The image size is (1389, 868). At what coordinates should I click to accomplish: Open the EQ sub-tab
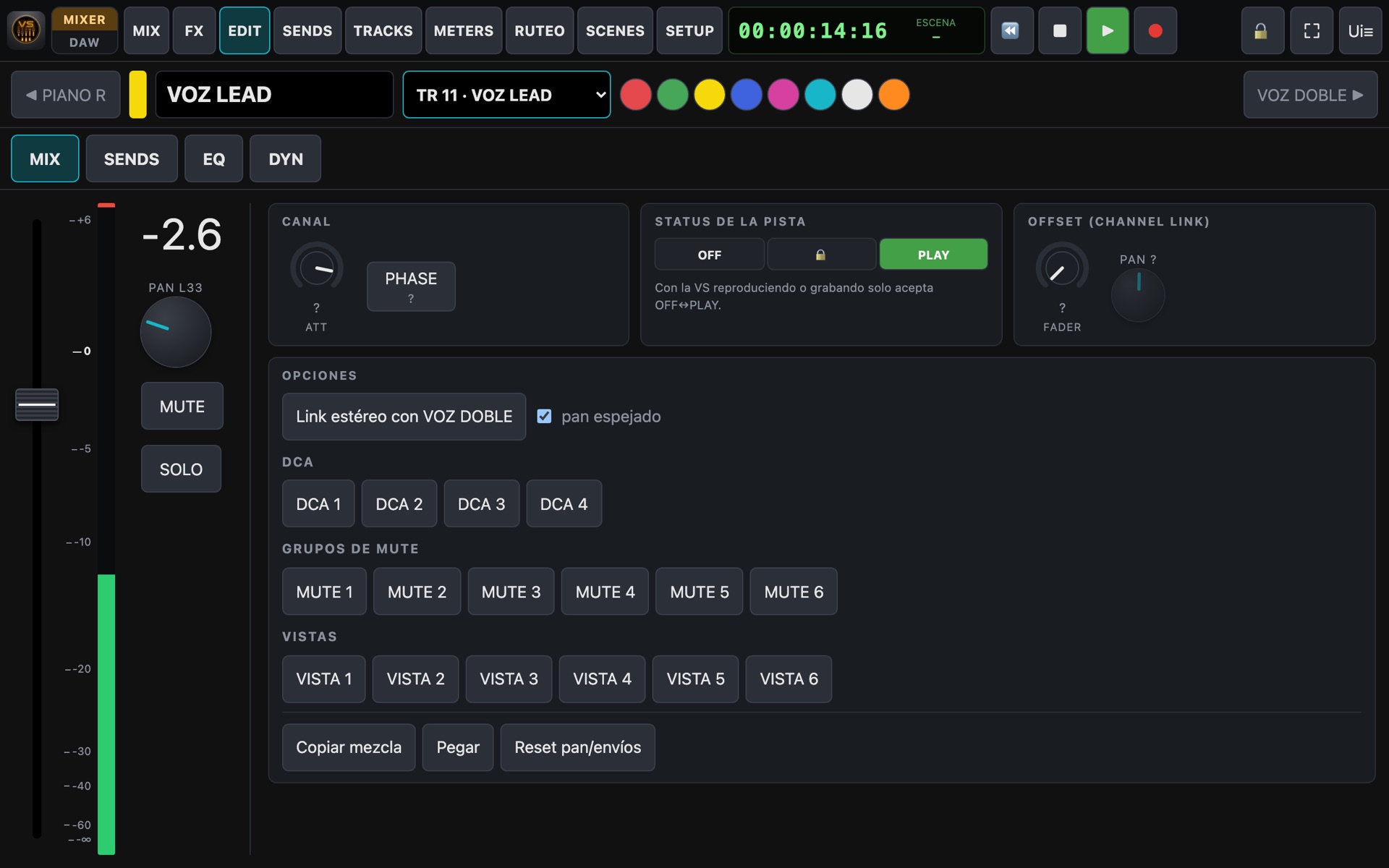click(213, 158)
